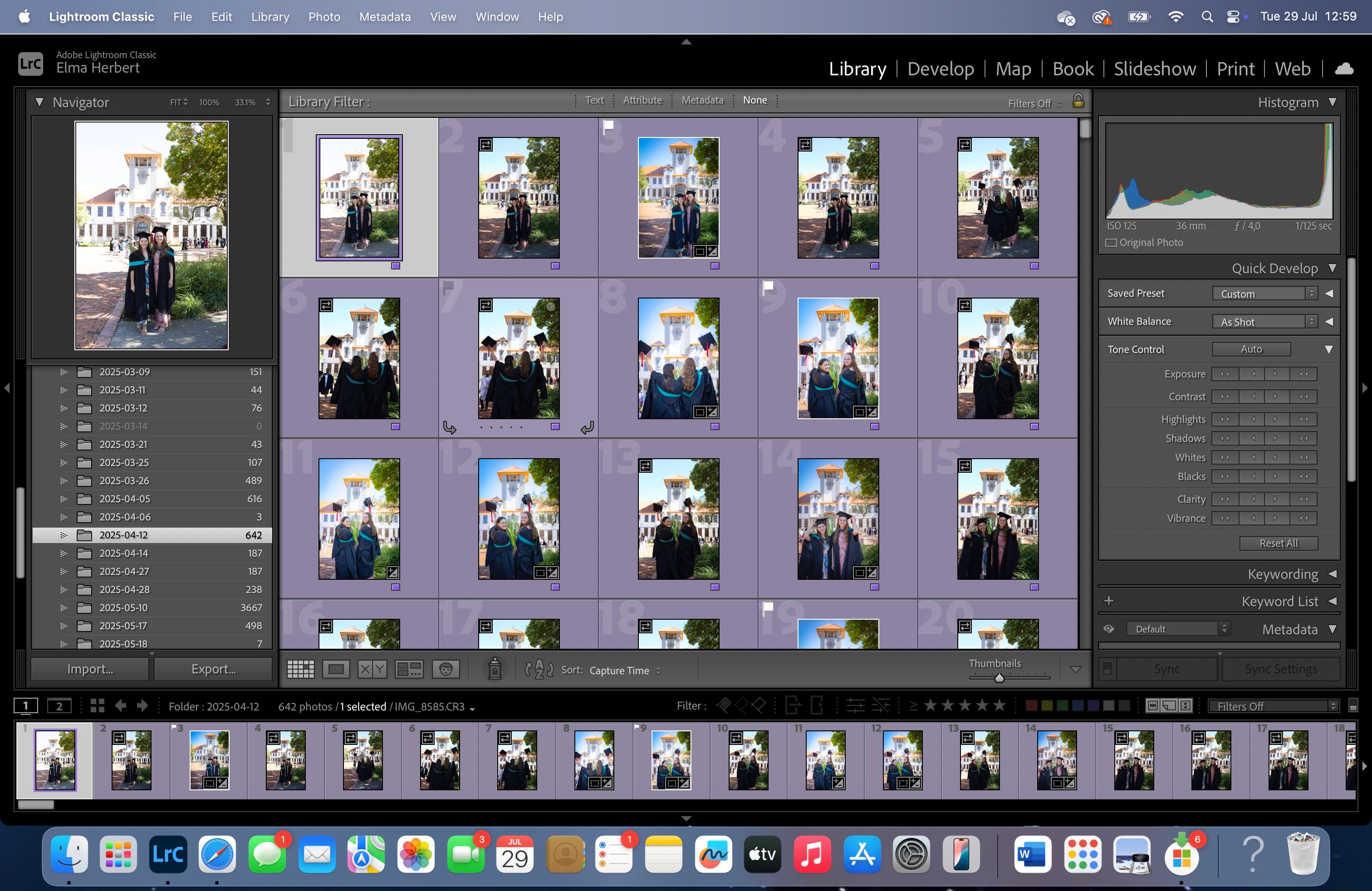Filter by rejected photos in filmstrip

(759, 705)
